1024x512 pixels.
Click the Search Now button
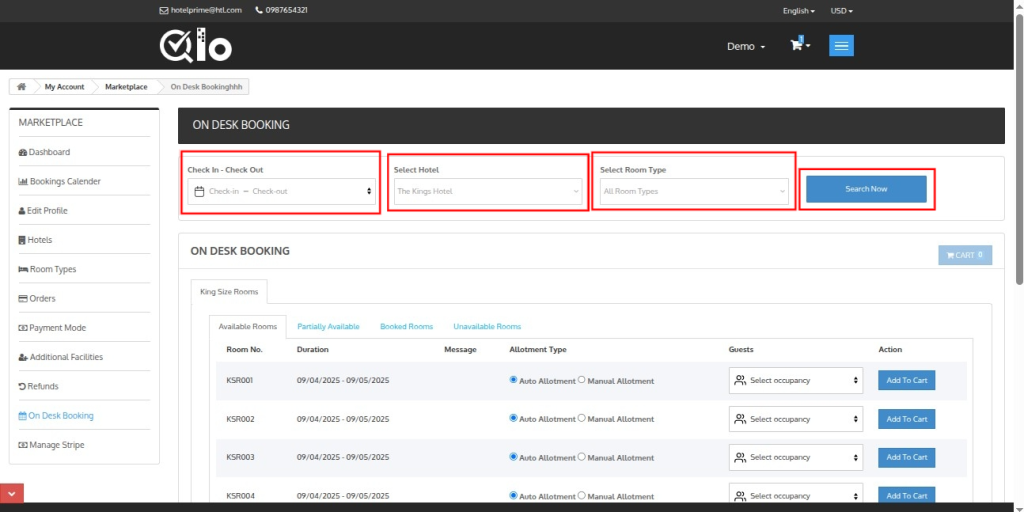coord(866,189)
